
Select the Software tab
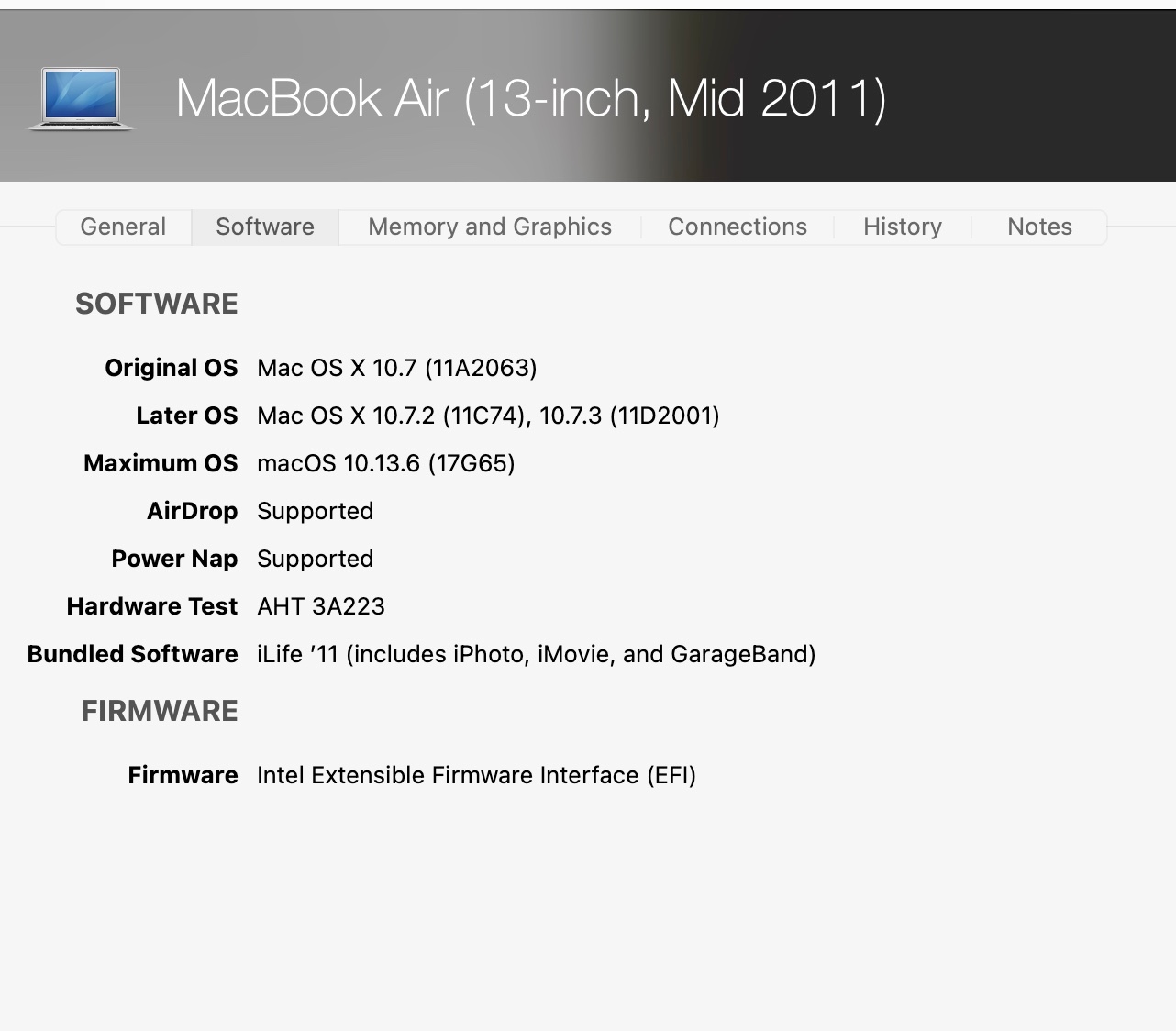pos(265,227)
